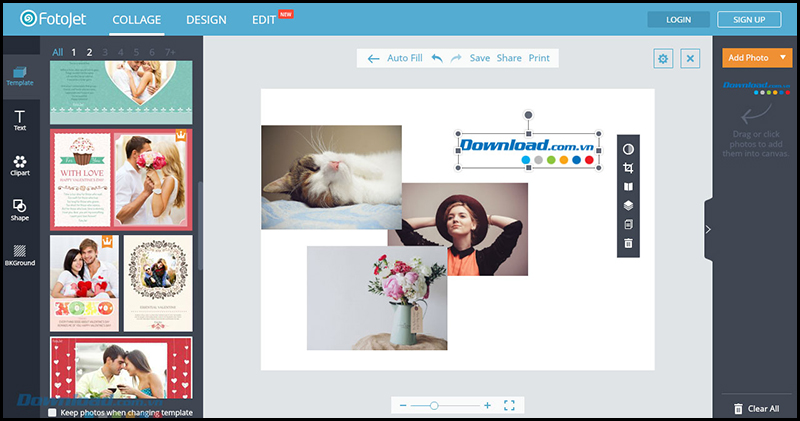Select the teal heart couple template
The width and height of the screenshot is (800, 421).
(x=121, y=92)
